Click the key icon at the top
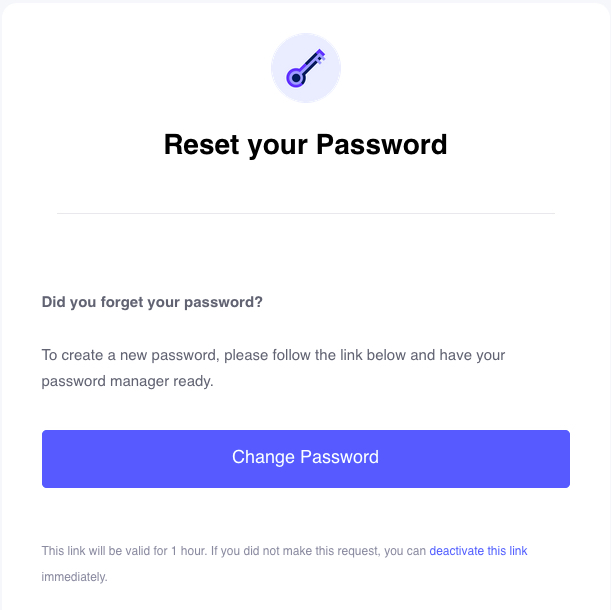Image resolution: width=611 pixels, height=610 pixels. point(306,68)
